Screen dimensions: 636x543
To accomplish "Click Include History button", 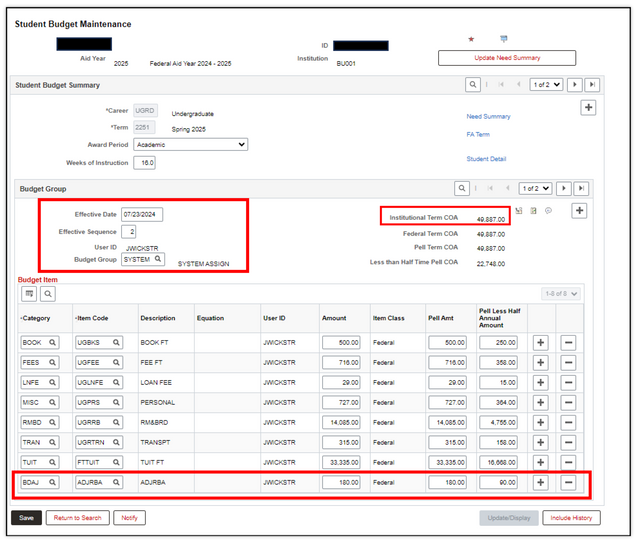I will pyautogui.click(x=571, y=518).
